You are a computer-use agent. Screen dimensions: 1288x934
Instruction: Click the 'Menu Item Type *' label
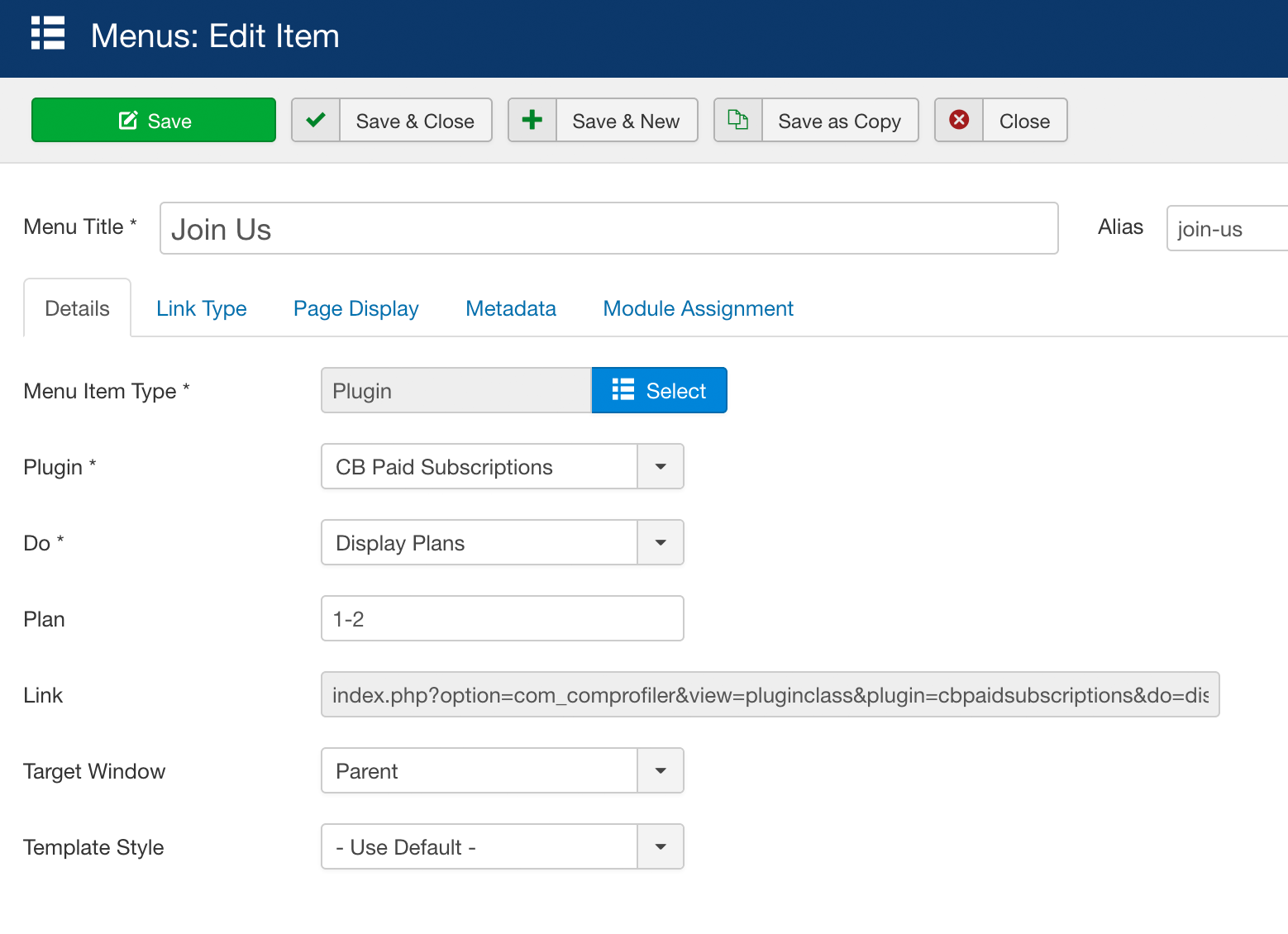pyautogui.click(x=107, y=391)
